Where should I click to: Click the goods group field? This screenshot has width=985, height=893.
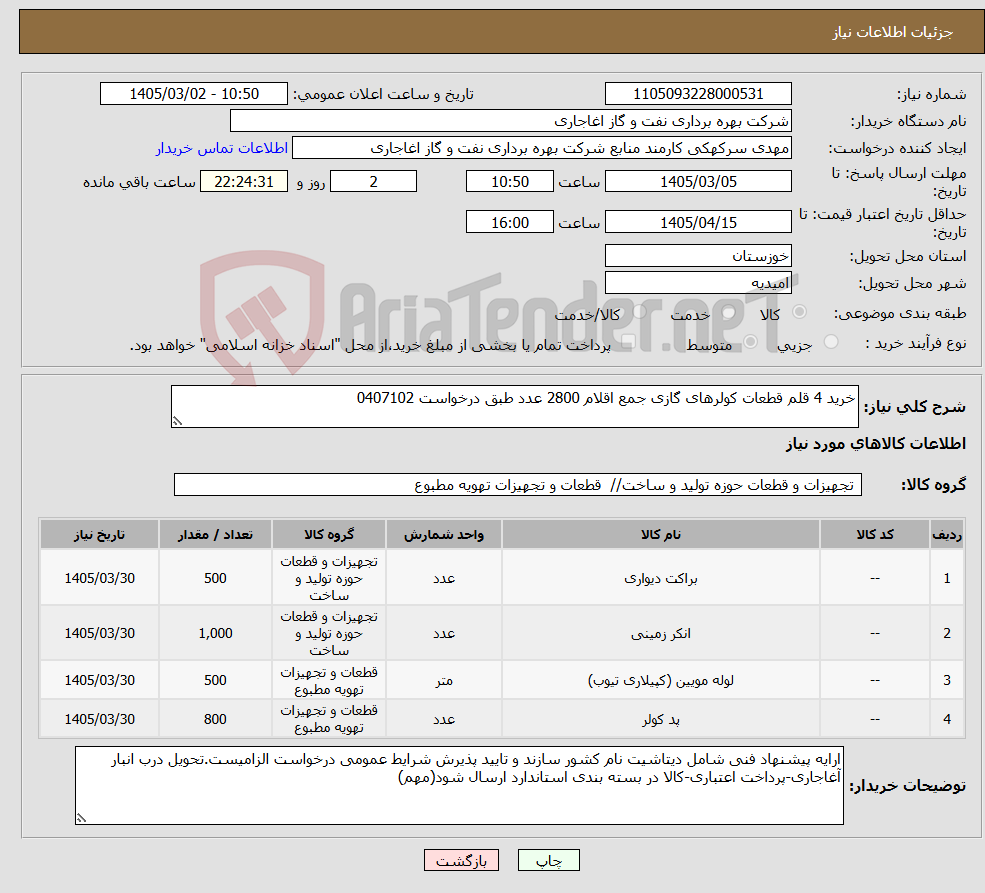(x=518, y=485)
